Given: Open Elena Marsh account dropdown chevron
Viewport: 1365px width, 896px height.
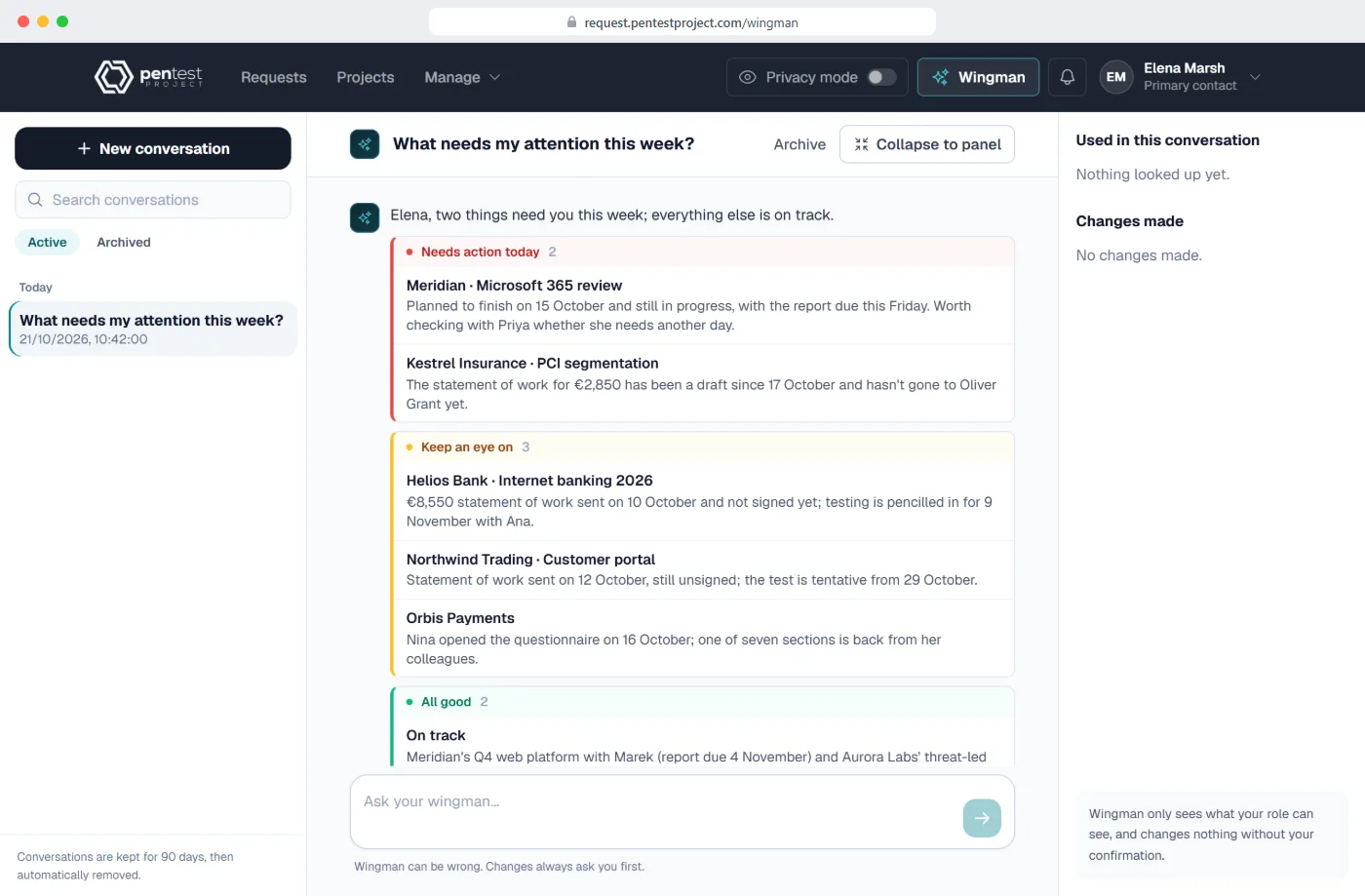Looking at the screenshot, I should [1255, 77].
